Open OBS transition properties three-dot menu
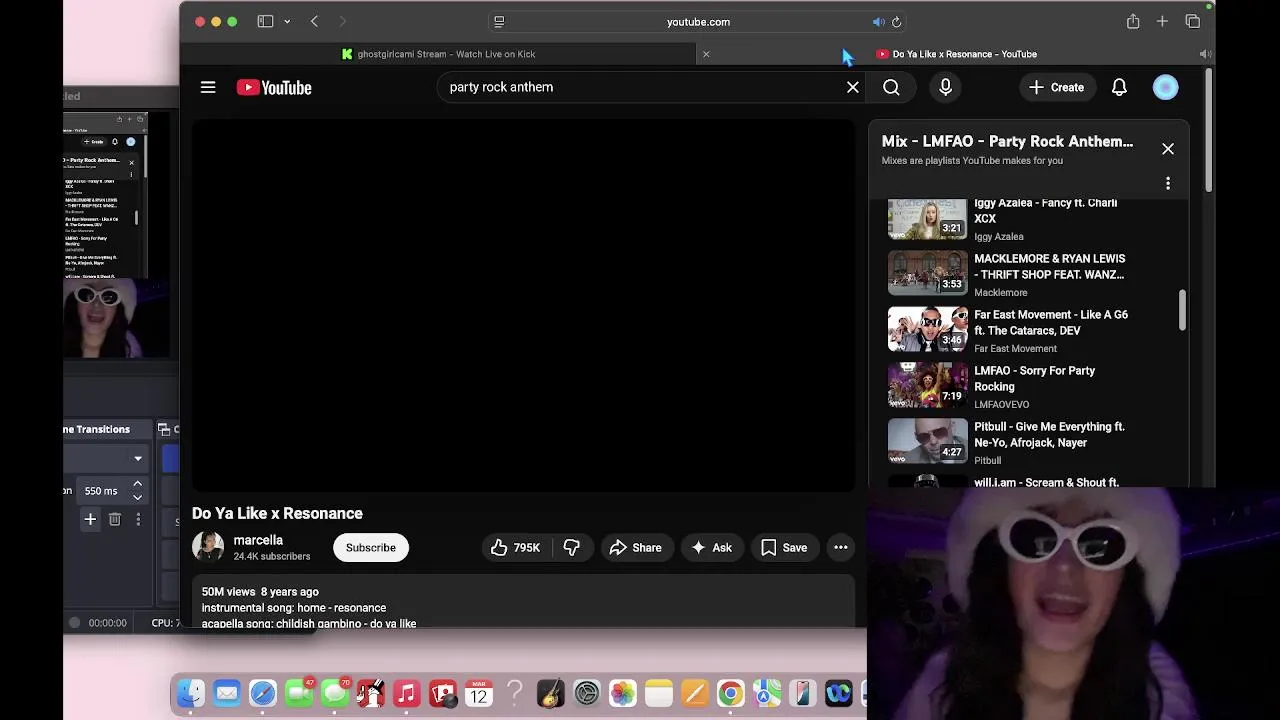This screenshot has width=1280, height=720. 138,519
